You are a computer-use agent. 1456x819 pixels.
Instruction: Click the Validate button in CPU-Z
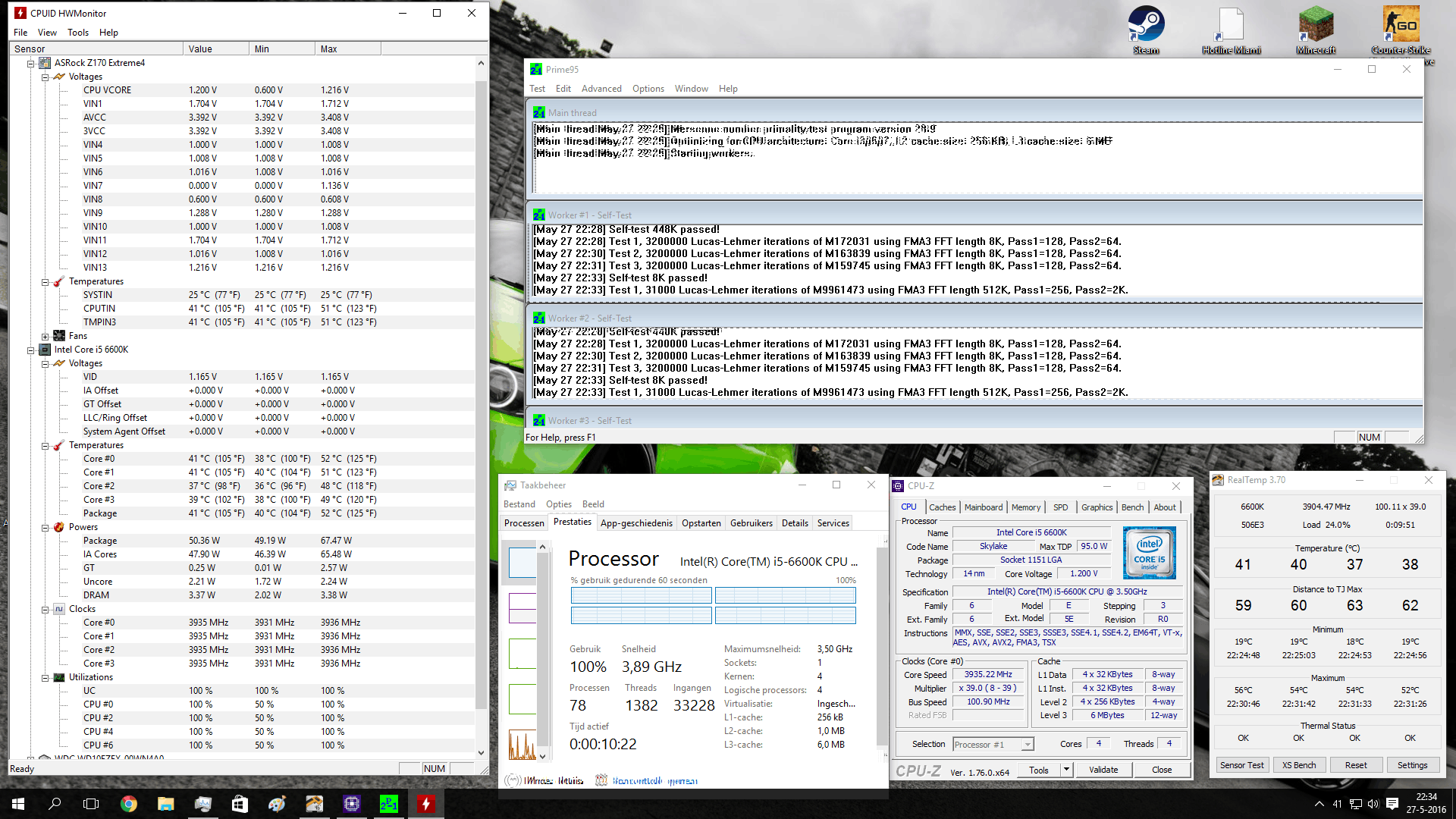coord(1103,770)
